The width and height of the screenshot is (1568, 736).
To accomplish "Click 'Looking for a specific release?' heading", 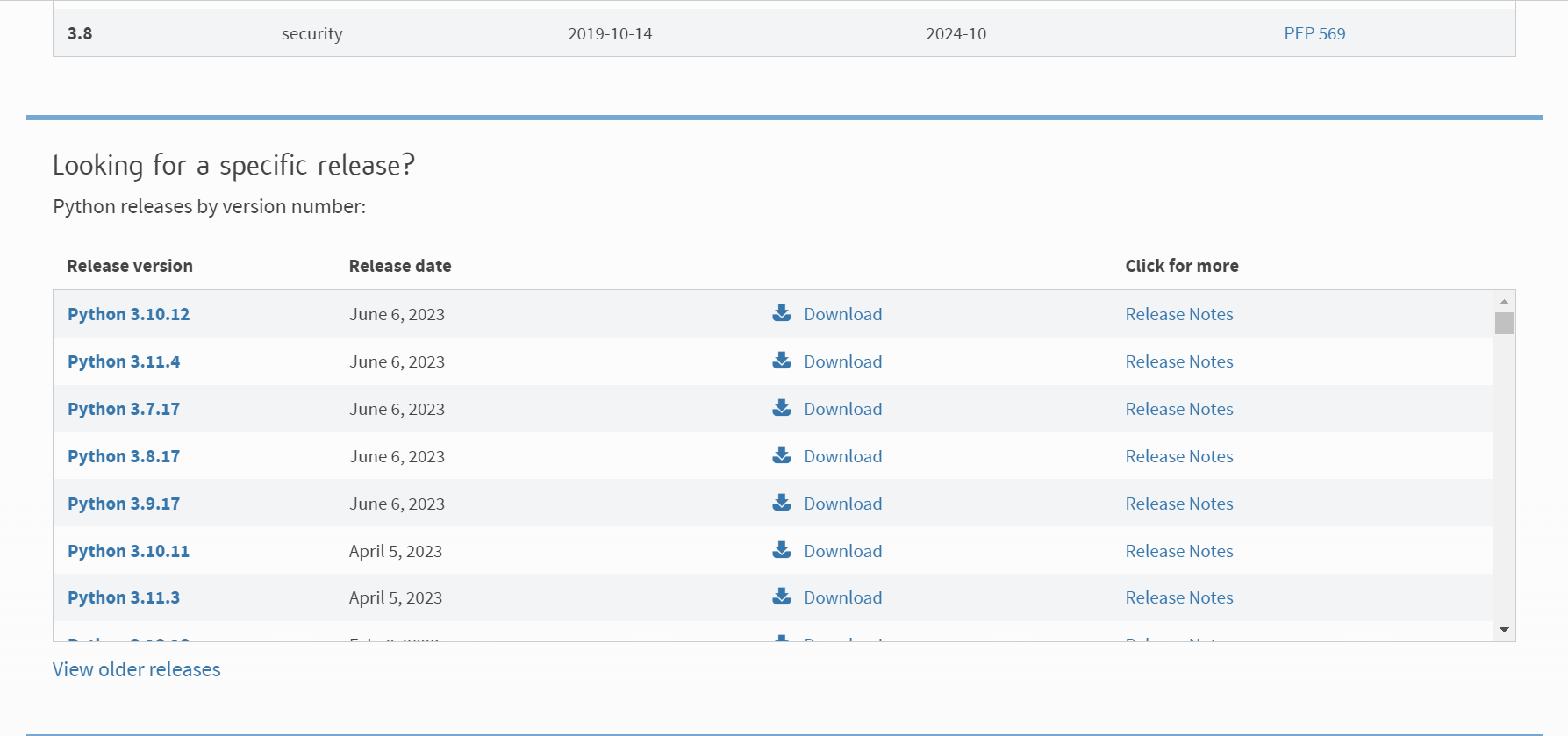I will pyautogui.click(x=233, y=165).
